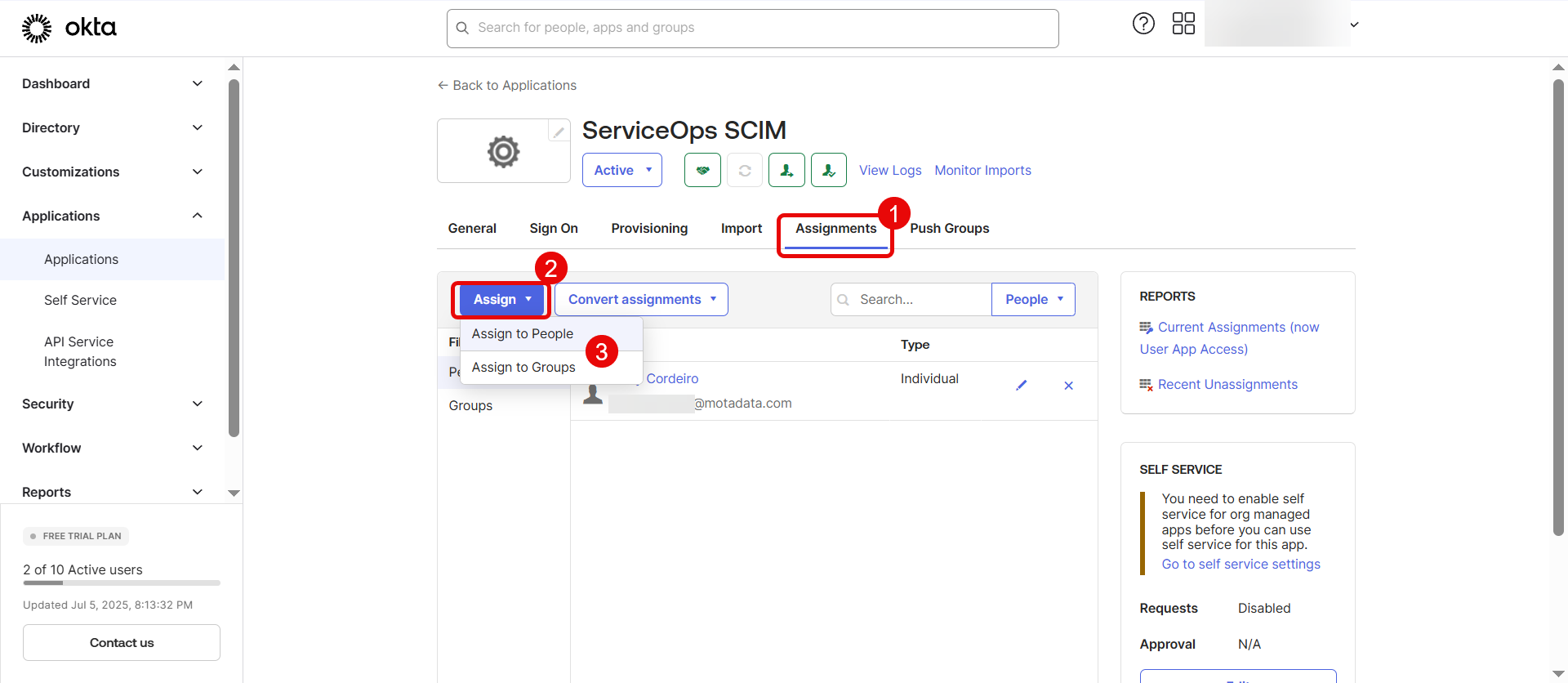Click the sidebar scroll down arrow
The height and width of the screenshot is (683, 1568).
coord(234,493)
